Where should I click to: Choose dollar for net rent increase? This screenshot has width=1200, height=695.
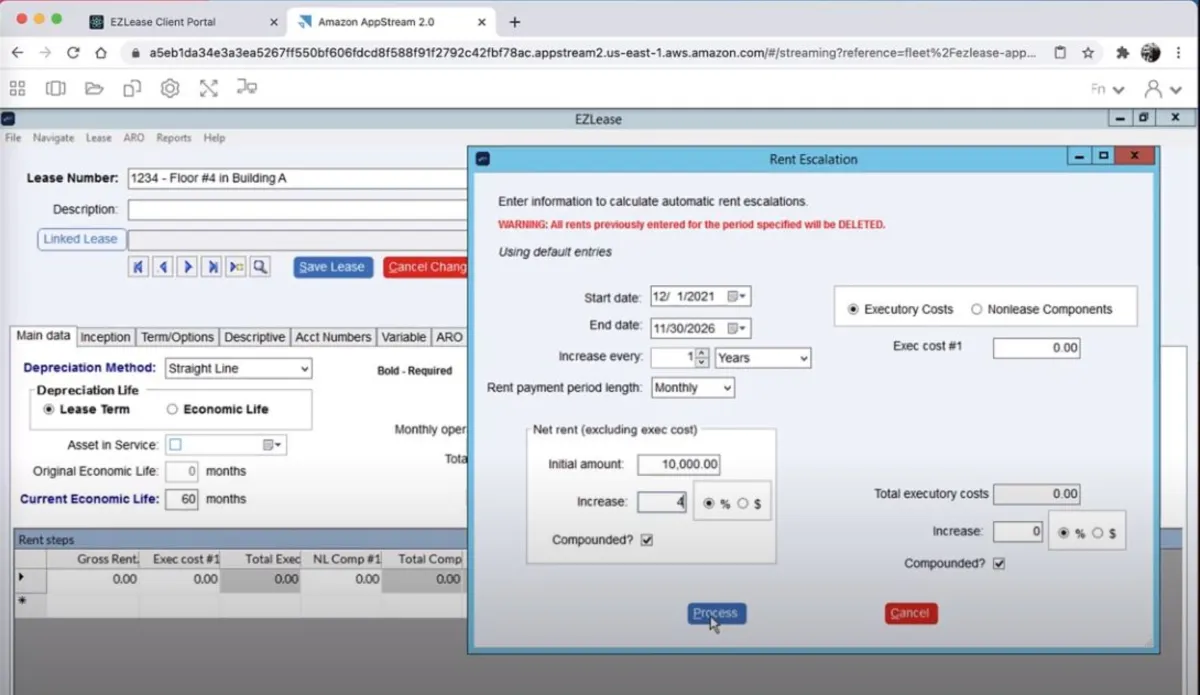point(742,504)
